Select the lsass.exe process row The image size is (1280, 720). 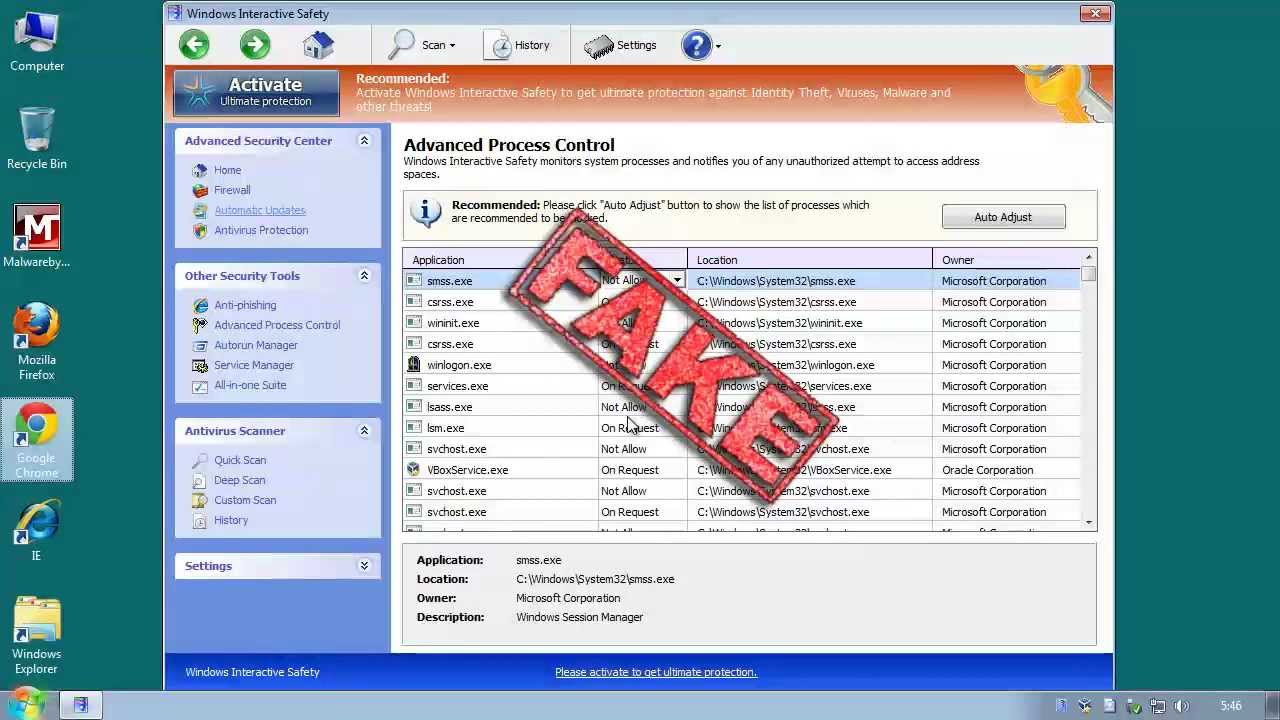coord(742,407)
